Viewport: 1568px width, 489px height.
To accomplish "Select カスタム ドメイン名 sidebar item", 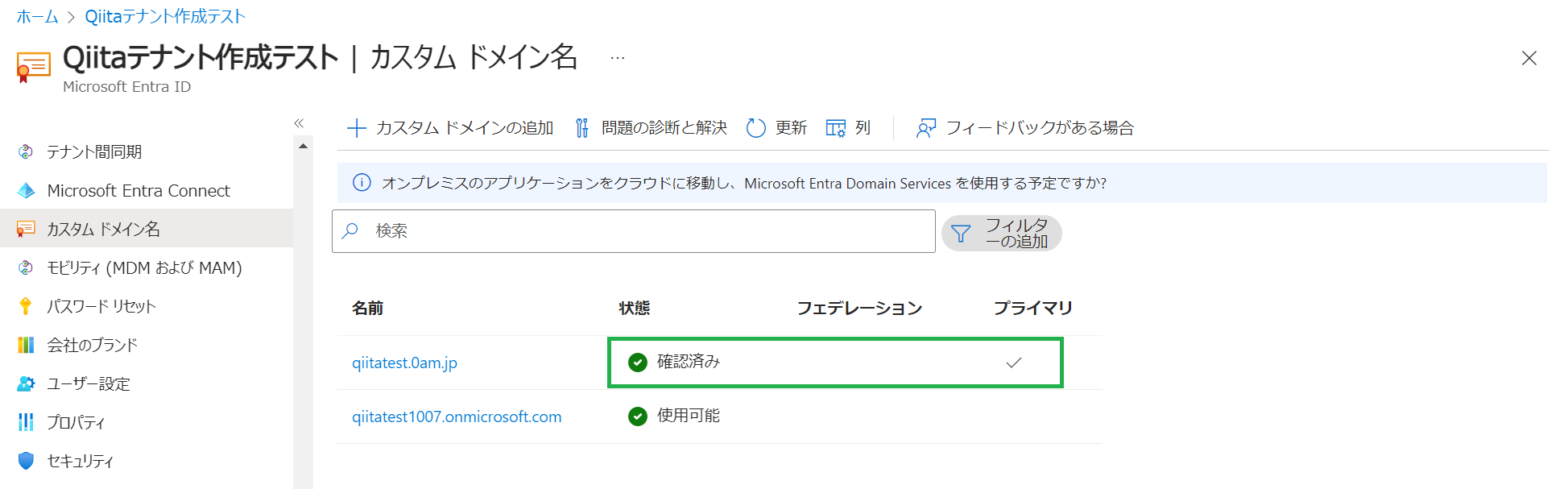I will [147, 229].
